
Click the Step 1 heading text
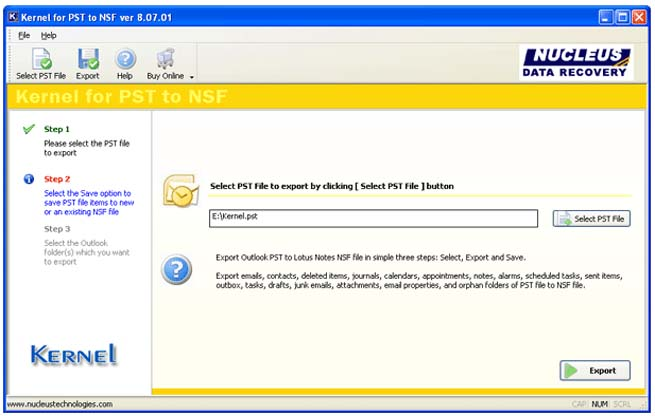click(57, 129)
